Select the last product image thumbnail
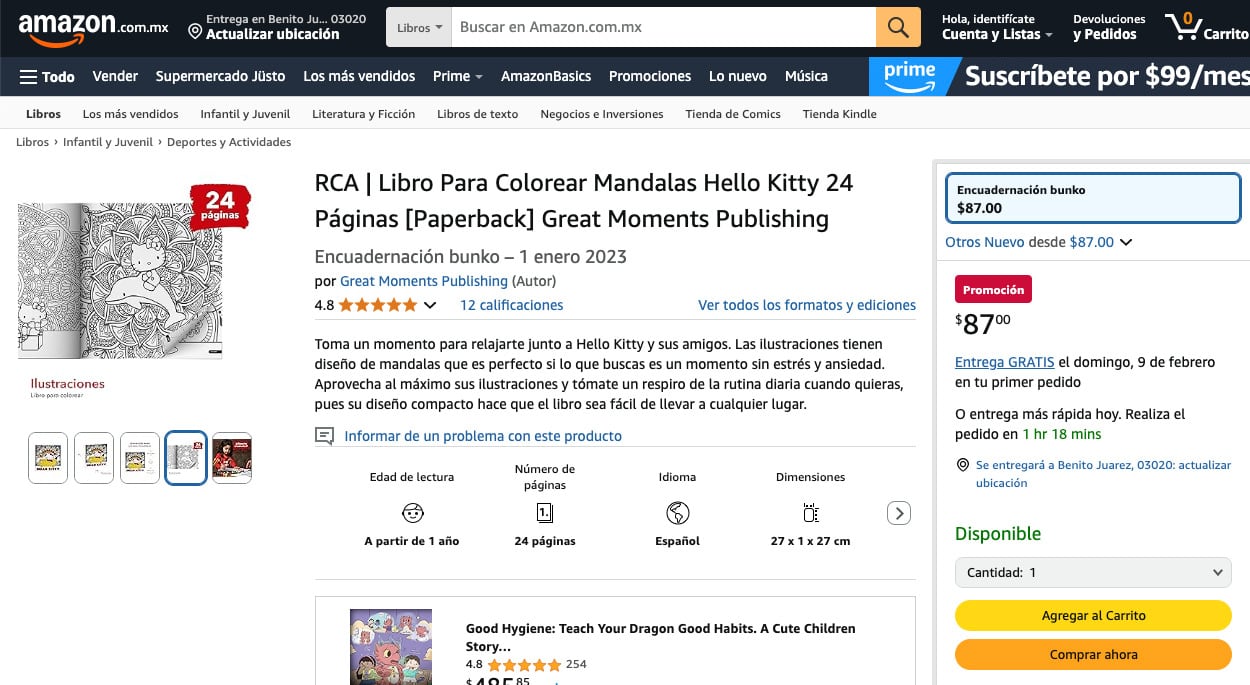 tap(232, 458)
